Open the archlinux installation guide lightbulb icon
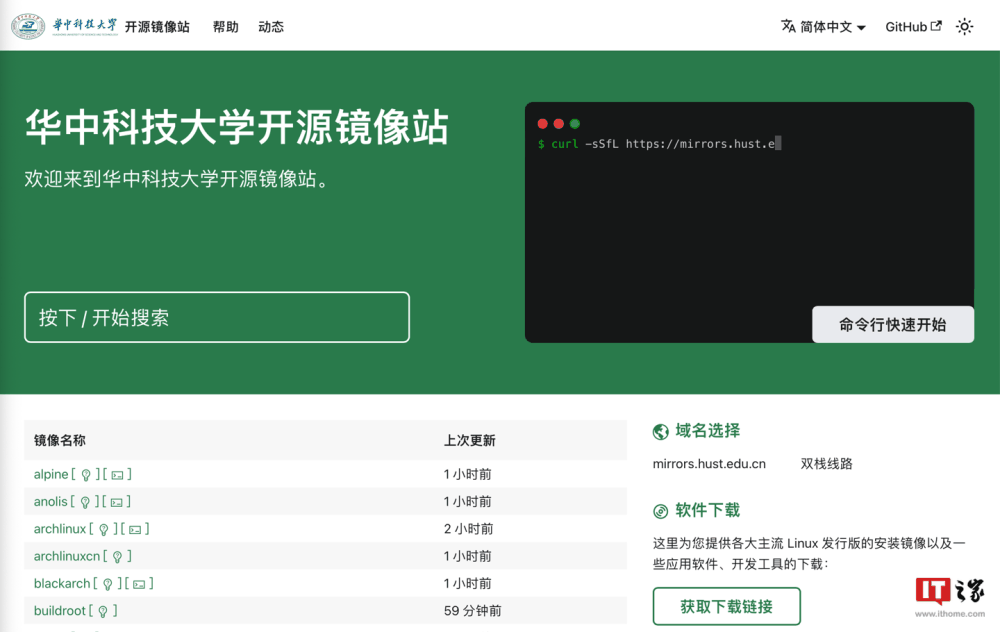The height and width of the screenshot is (632, 1000). pyautogui.click(x=104, y=529)
